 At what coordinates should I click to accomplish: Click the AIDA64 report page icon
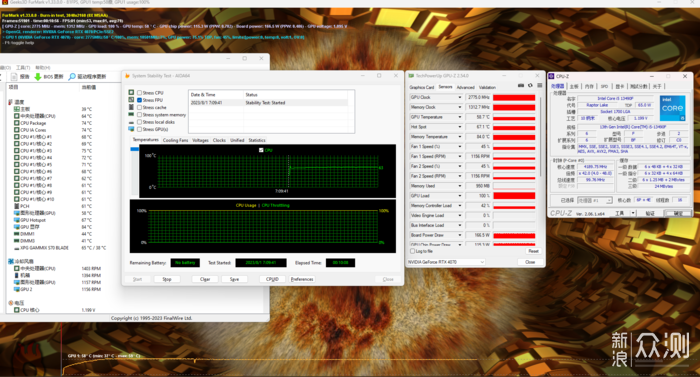point(14,77)
